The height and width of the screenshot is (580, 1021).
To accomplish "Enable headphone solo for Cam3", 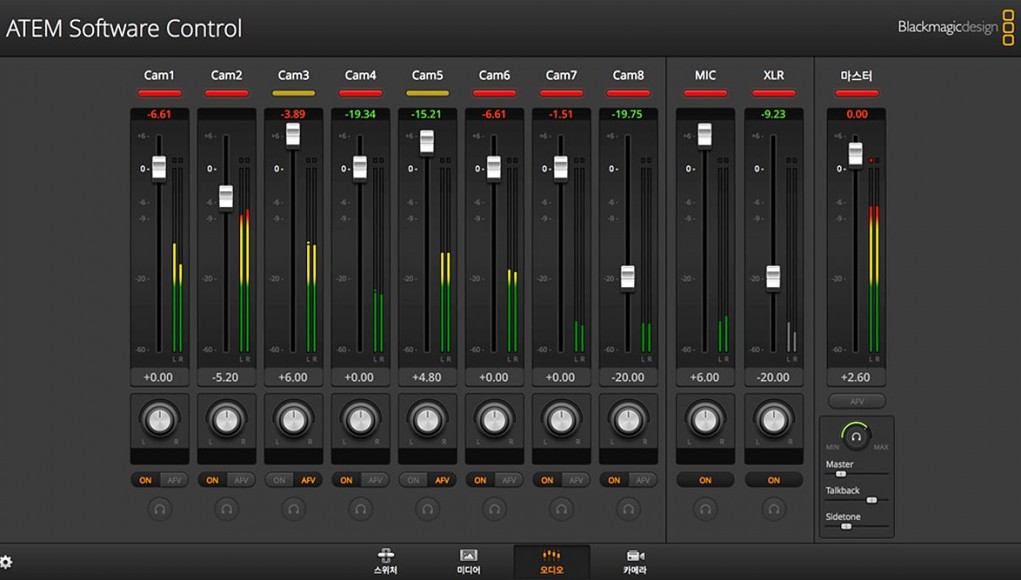I will 294,508.
